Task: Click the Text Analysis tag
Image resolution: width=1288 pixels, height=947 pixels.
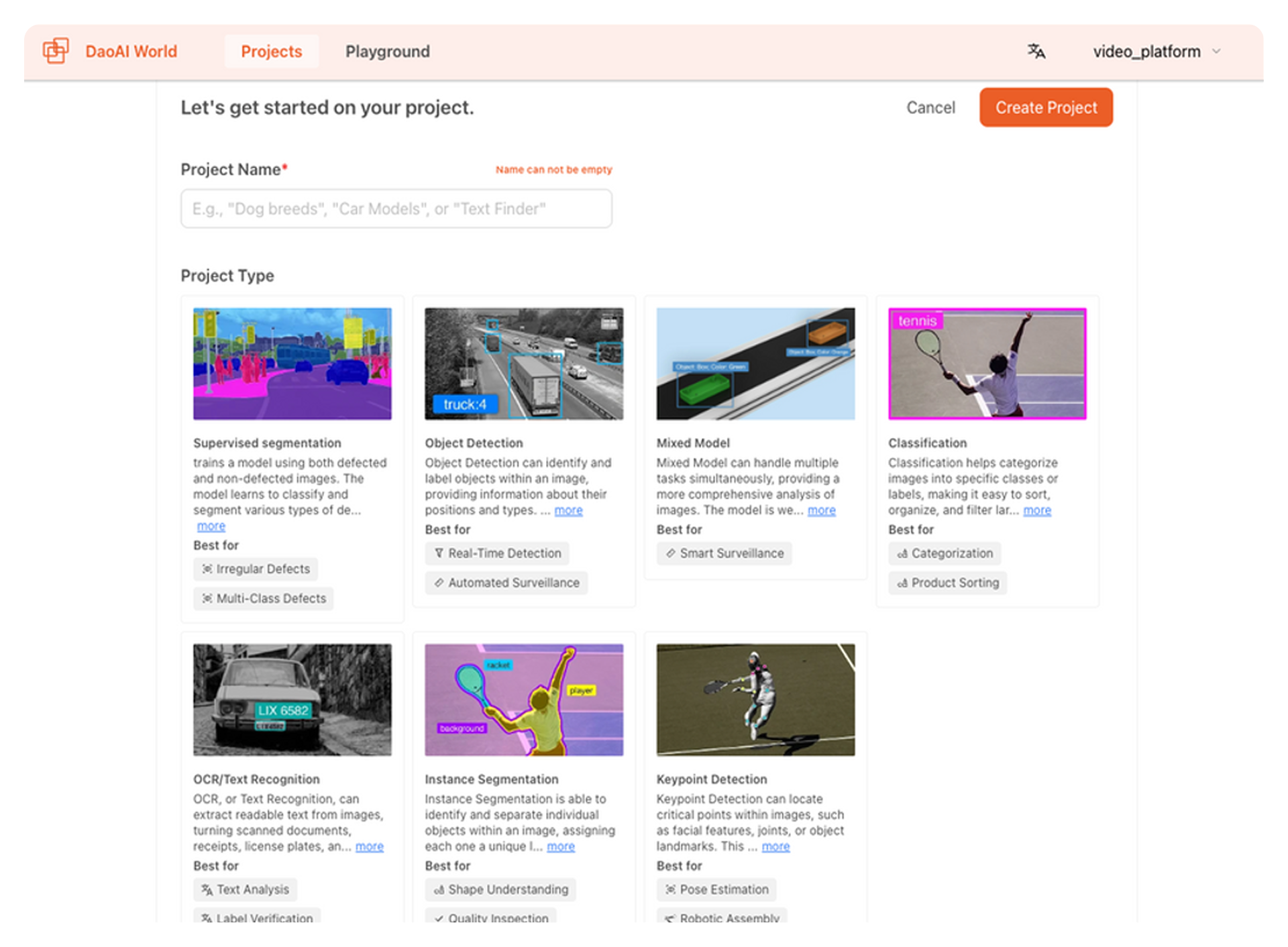Action: click(x=246, y=889)
